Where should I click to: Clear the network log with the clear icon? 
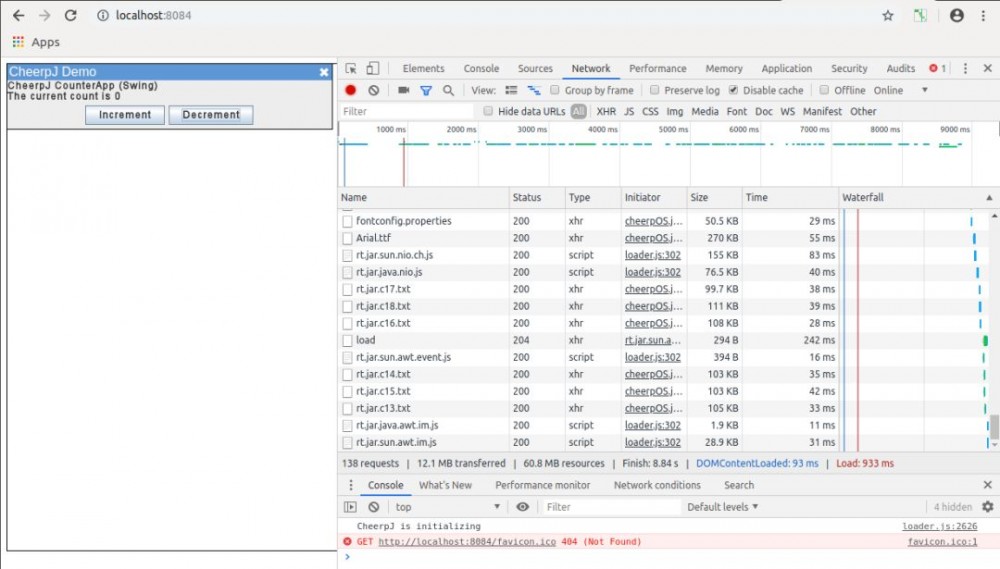[373, 90]
